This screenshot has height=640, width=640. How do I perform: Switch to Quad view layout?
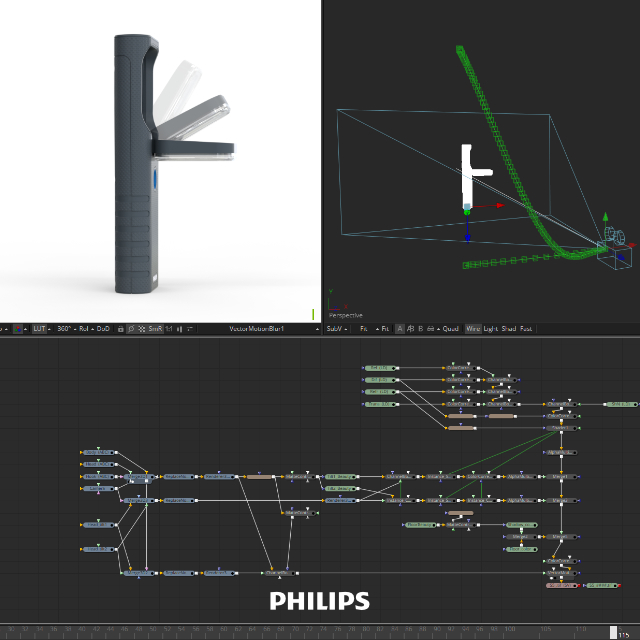point(450,328)
